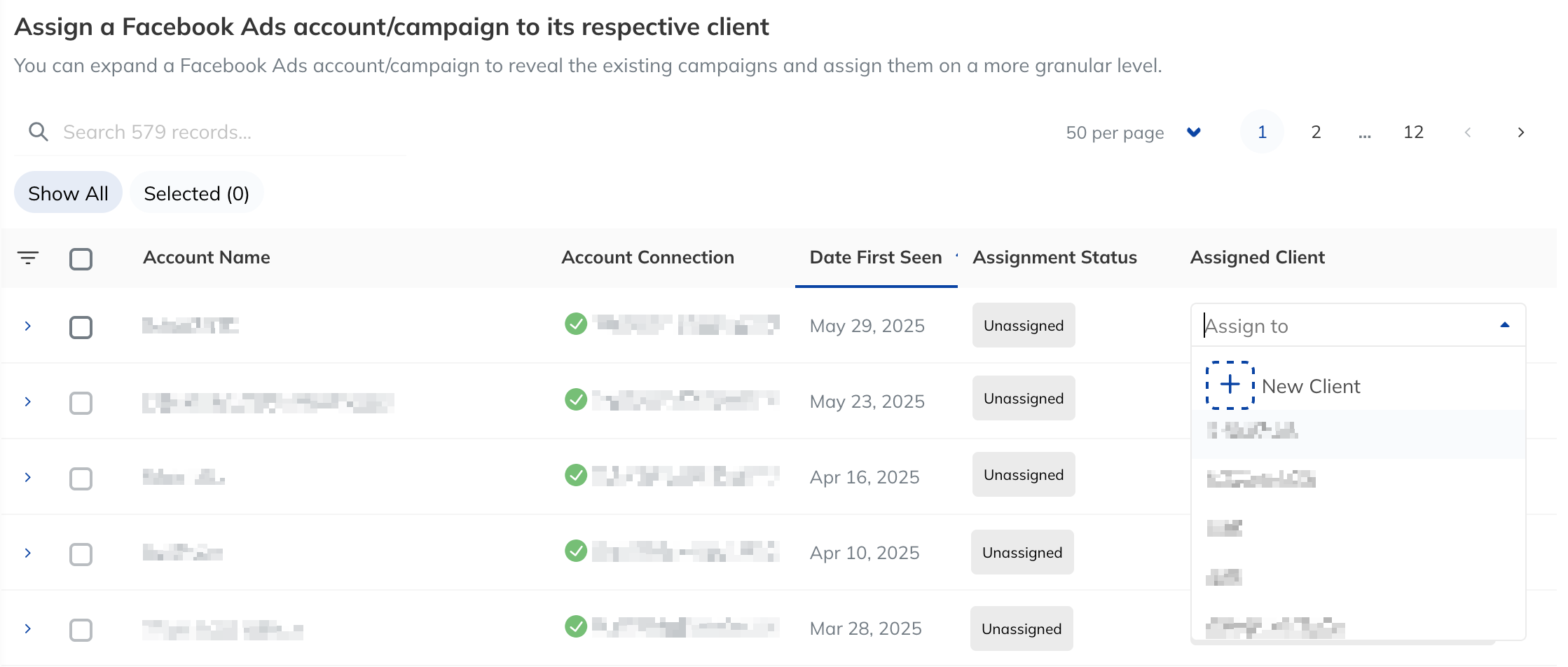Click green connection check for Apr 10, 2025
The image size is (1568, 667).
point(576,551)
